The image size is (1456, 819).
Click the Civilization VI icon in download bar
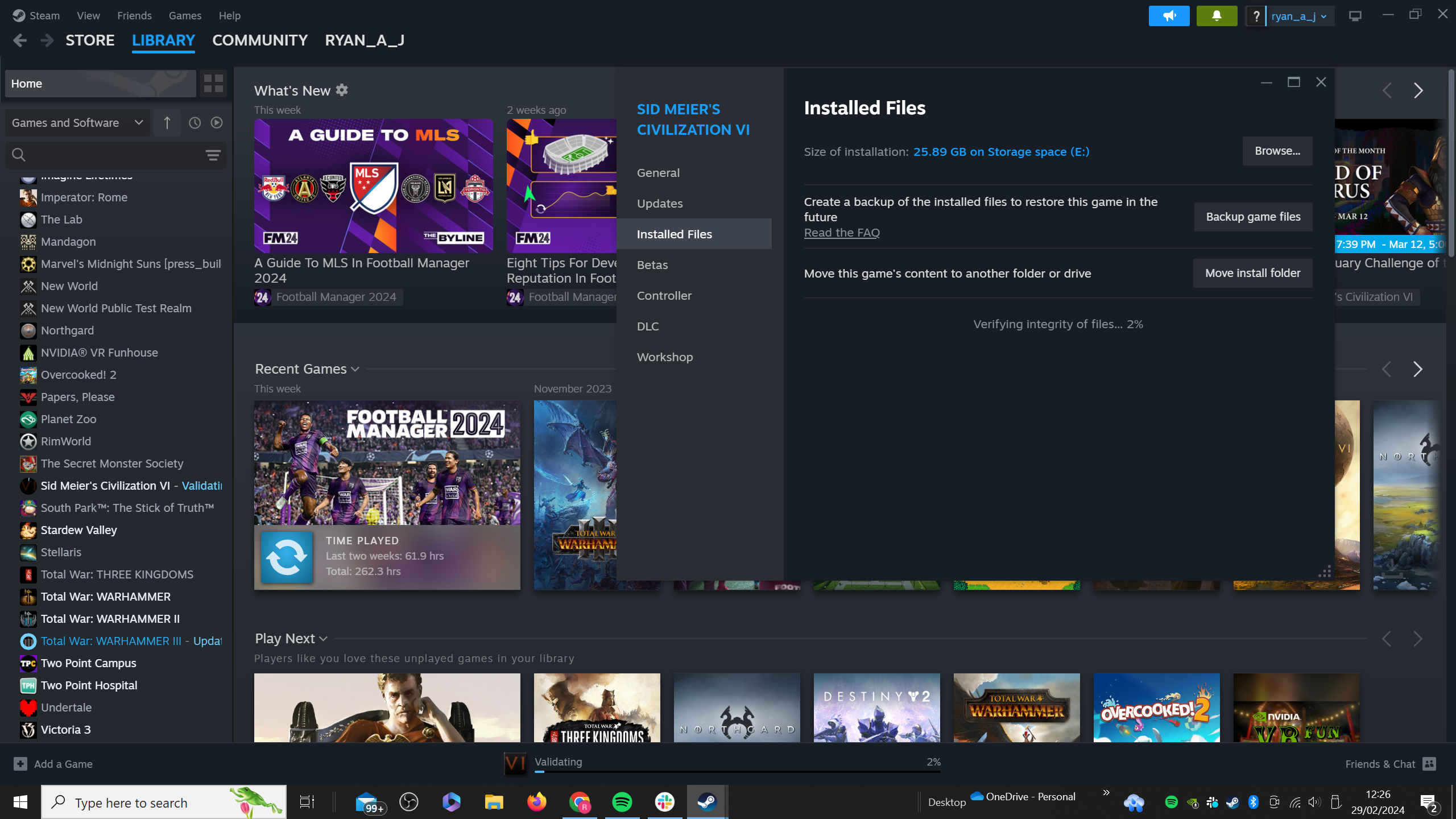click(515, 764)
